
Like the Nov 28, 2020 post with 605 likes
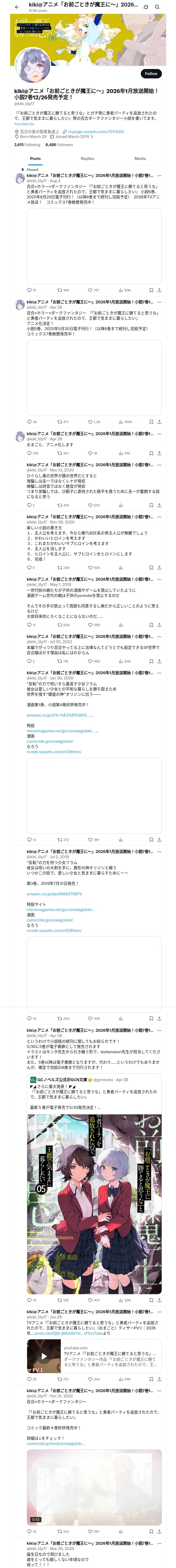point(93,568)
